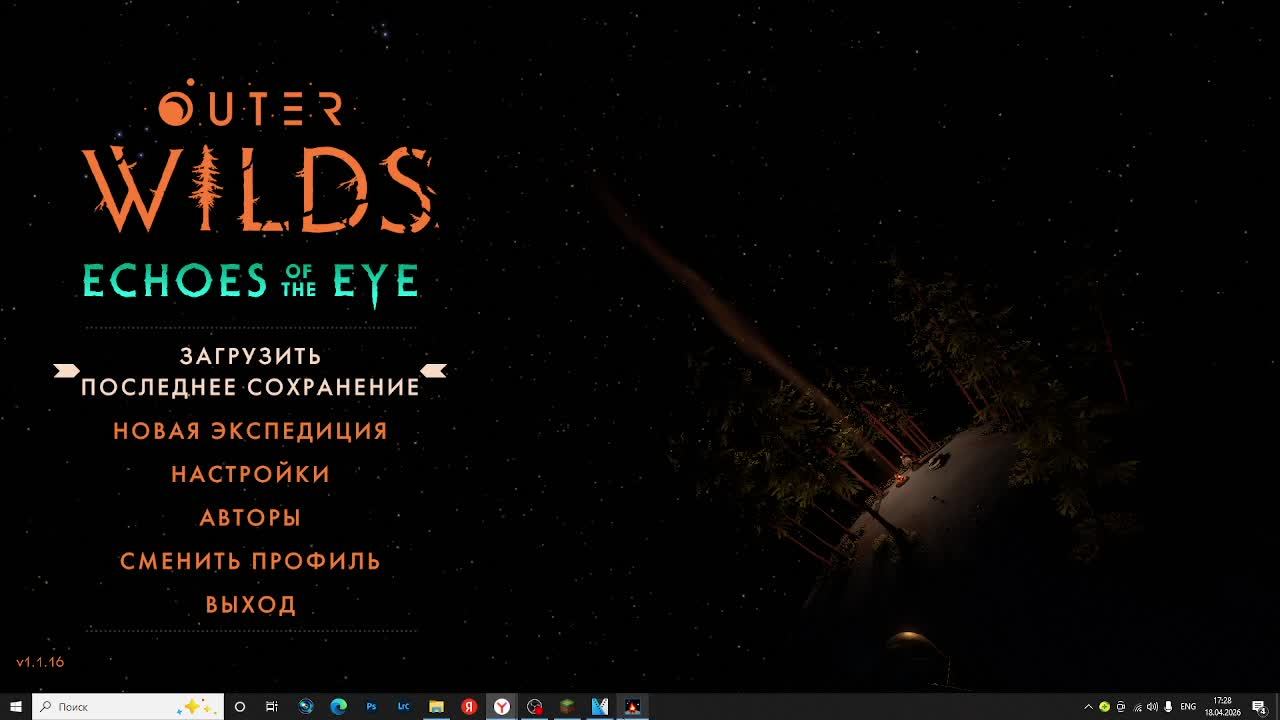The width and height of the screenshot is (1280, 720).
Task: Open the red Yandex icon in taskbar
Action: pos(469,706)
